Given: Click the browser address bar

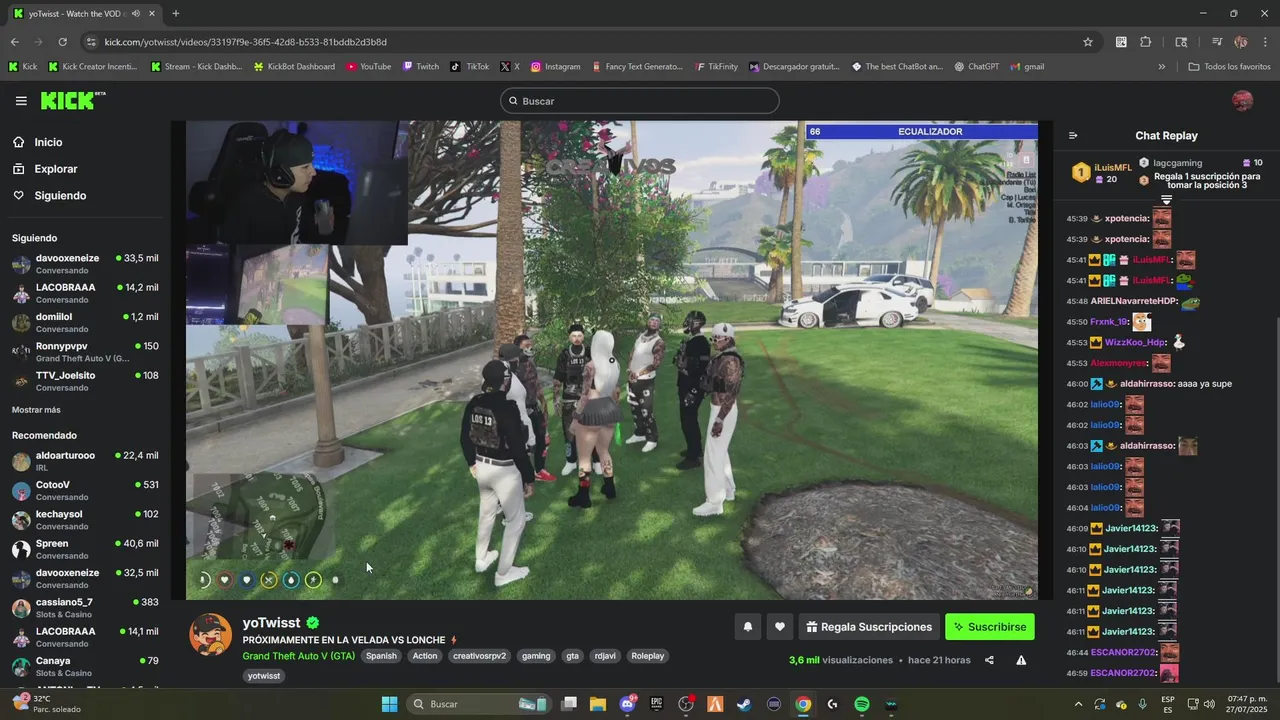Looking at the screenshot, I should 580,42.
